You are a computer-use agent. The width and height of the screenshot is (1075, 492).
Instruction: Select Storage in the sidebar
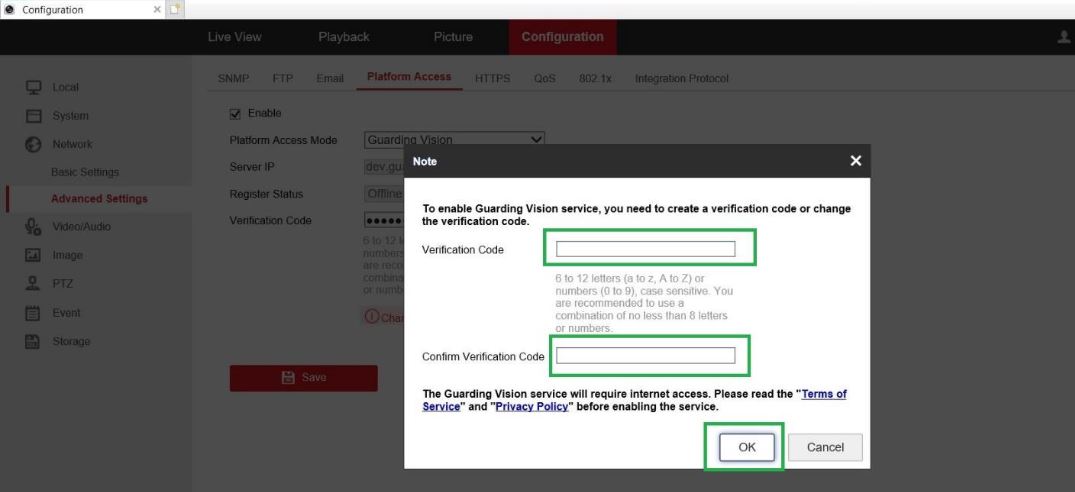(71, 341)
